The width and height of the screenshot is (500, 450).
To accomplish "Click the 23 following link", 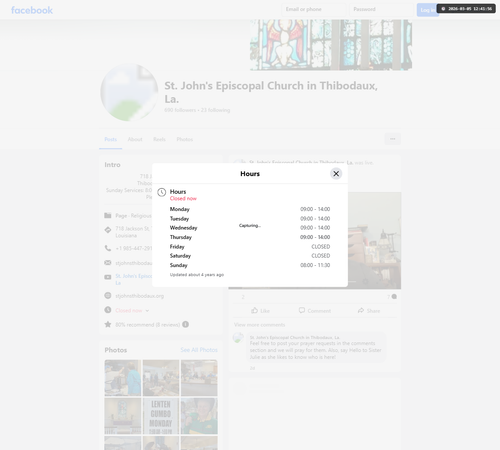I will 215,110.
